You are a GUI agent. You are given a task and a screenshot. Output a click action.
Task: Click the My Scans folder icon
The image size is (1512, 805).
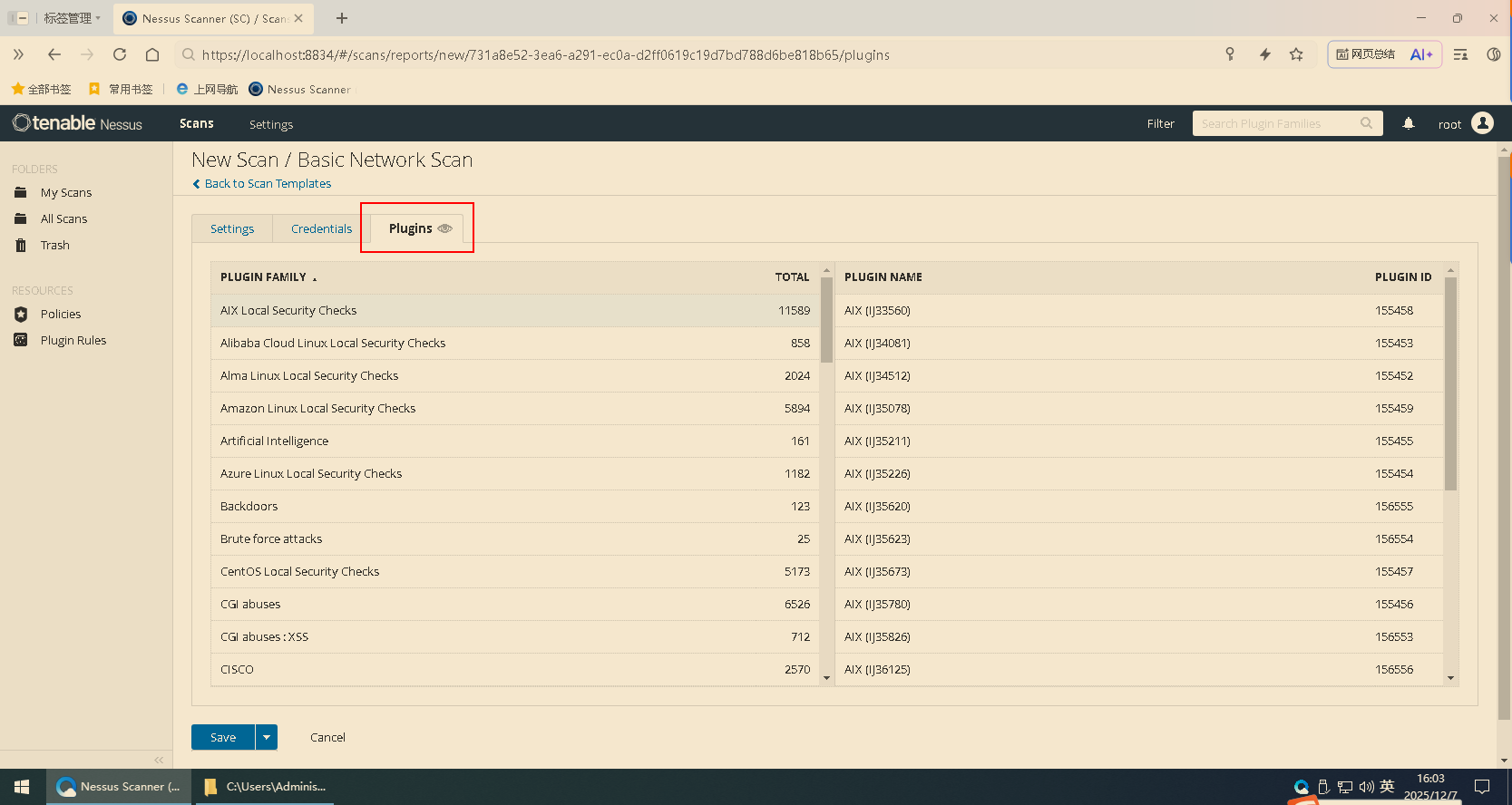coord(21,193)
